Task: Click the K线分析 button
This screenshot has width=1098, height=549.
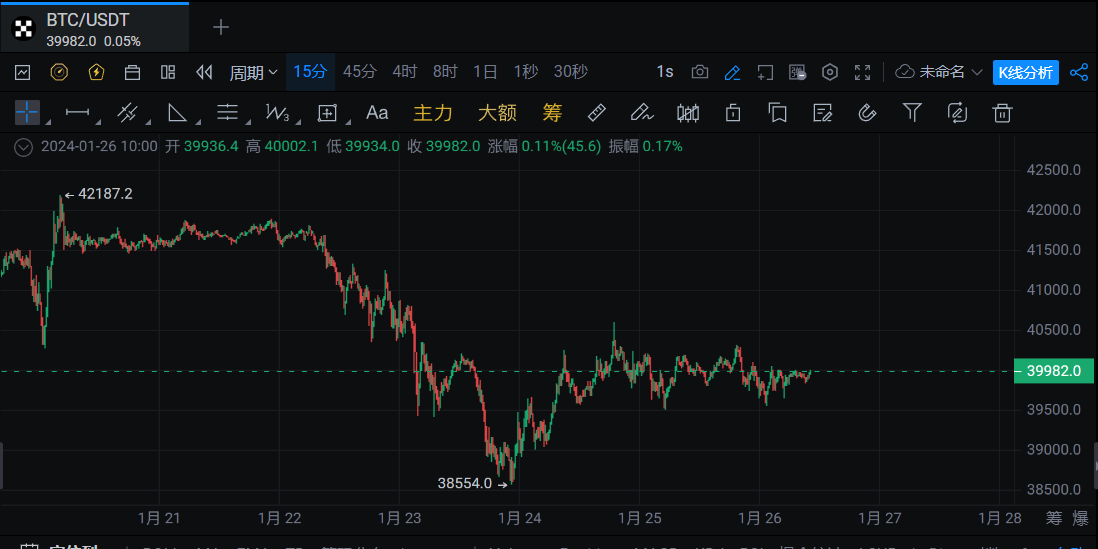Action: click(x=1025, y=72)
